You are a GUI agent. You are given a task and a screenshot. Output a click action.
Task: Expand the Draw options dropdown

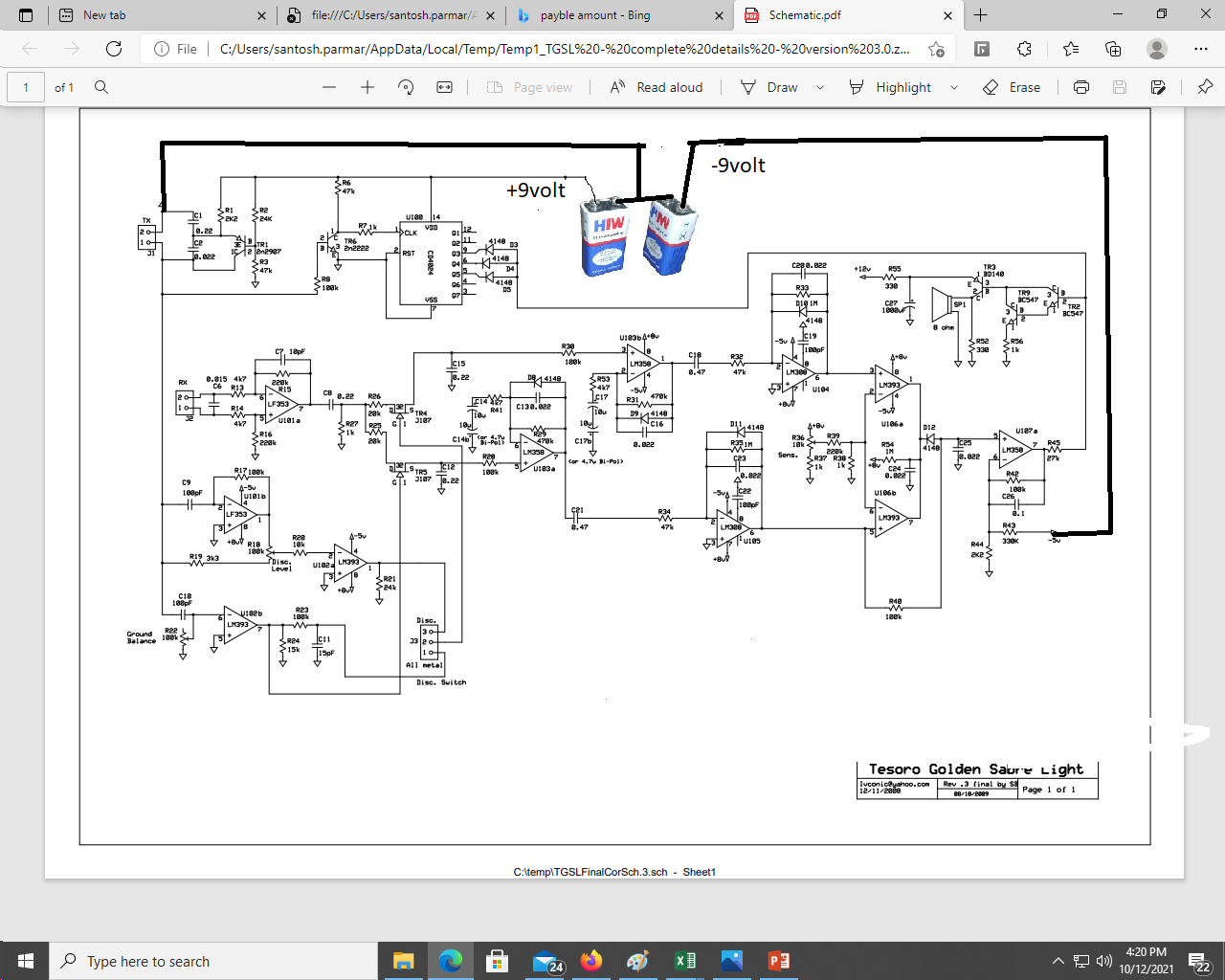pyautogui.click(x=820, y=87)
